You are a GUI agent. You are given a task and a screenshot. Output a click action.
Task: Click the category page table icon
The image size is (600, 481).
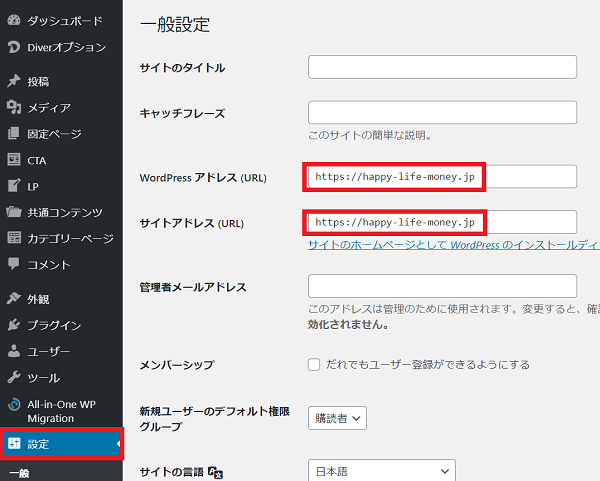pos(14,238)
